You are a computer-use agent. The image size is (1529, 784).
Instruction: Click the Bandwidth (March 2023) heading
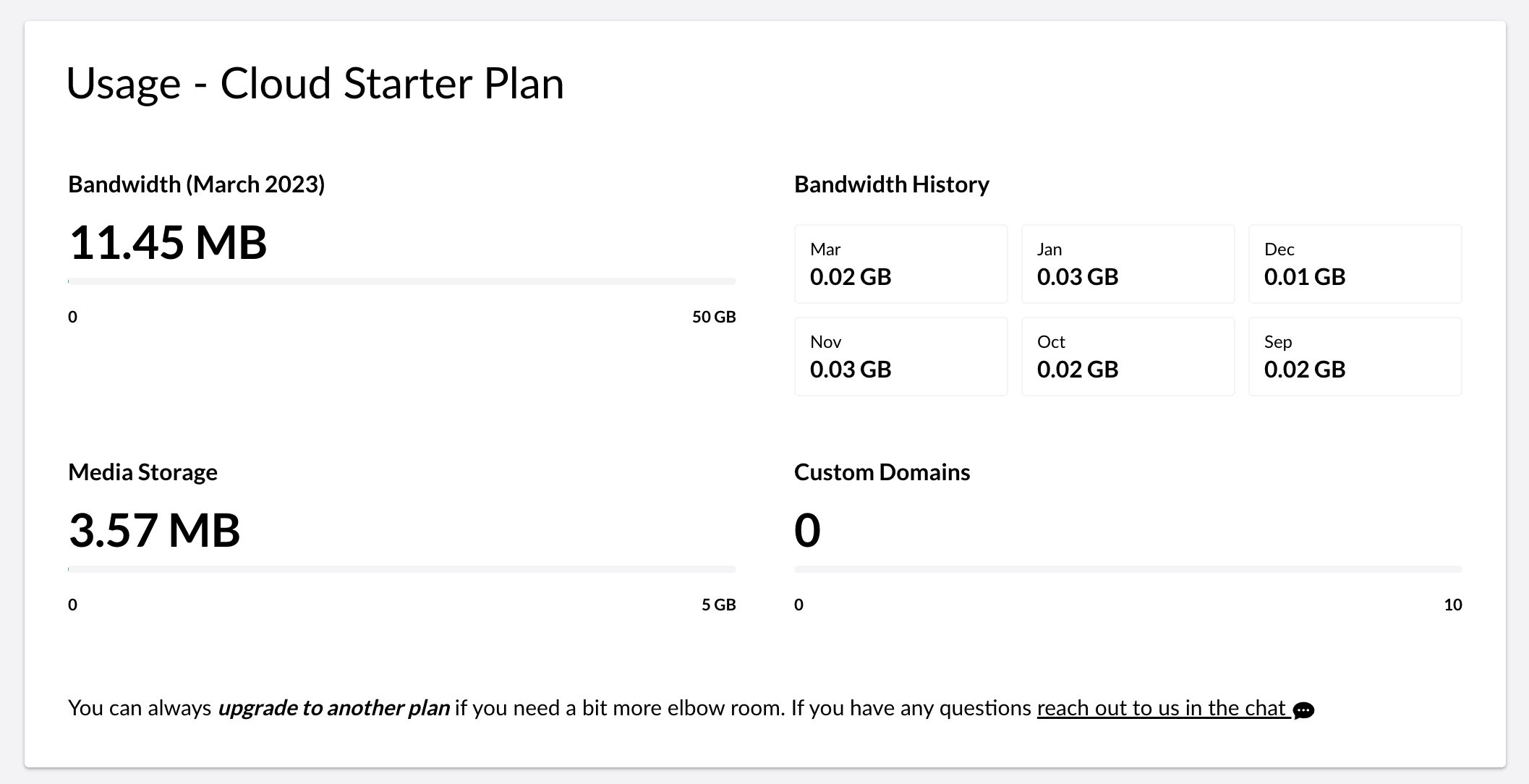[197, 184]
